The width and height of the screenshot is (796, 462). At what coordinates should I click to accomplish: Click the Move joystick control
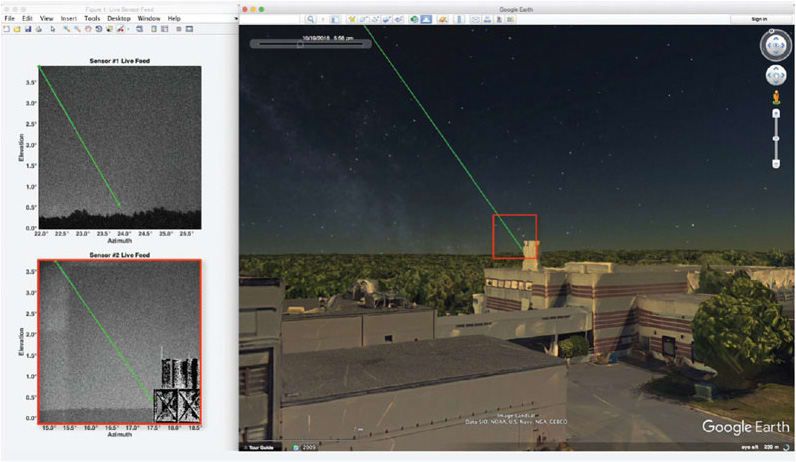tap(776, 76)
